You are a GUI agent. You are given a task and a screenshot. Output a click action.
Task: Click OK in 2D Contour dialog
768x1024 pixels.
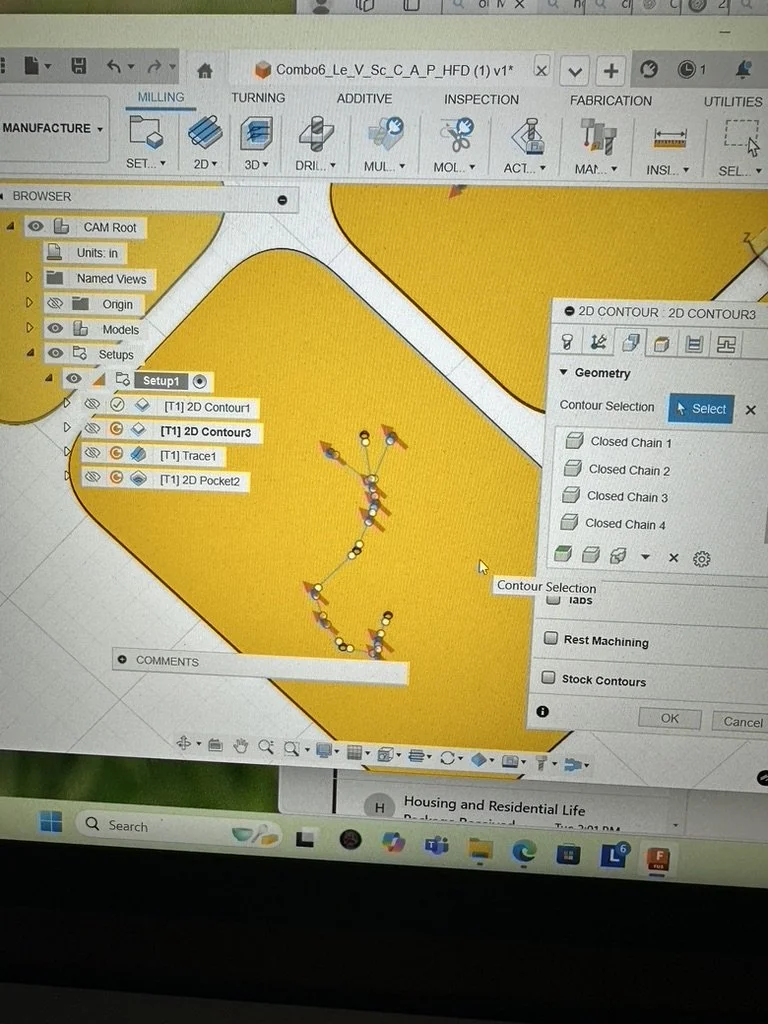(669, 718)
